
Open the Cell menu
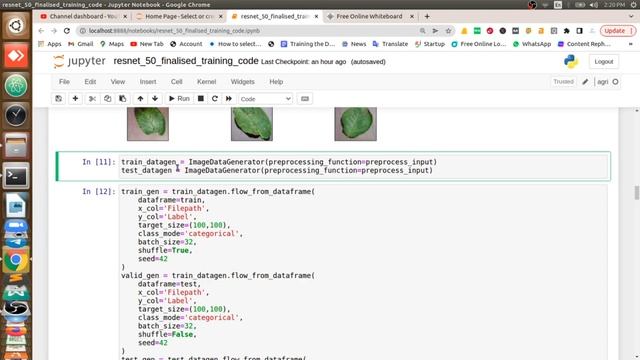(x=176, y=82)
